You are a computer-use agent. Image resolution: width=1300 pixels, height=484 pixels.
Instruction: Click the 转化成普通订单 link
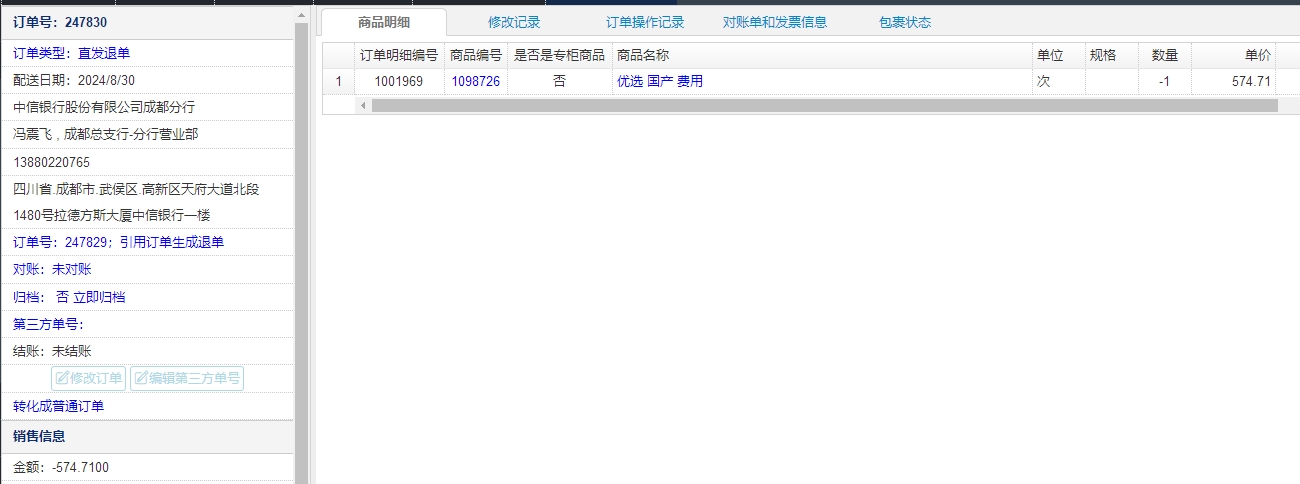click(58, 406)
